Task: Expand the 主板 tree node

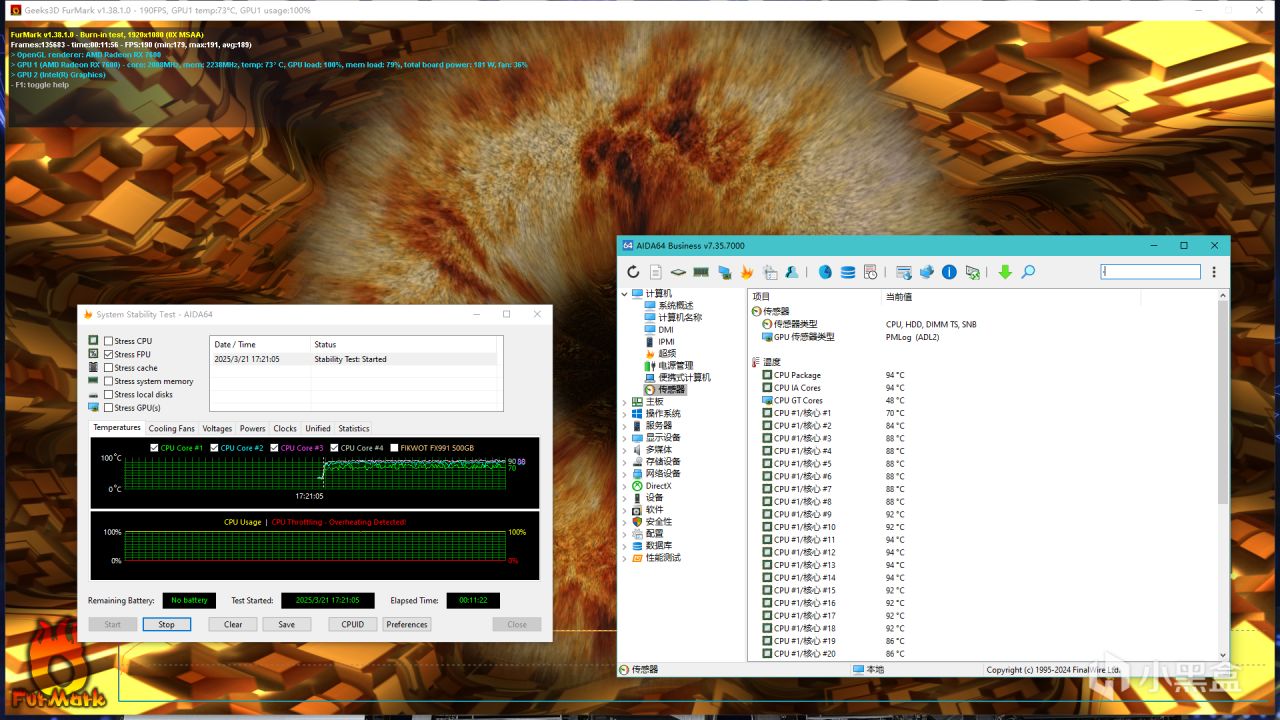Action: coord(625,402)
